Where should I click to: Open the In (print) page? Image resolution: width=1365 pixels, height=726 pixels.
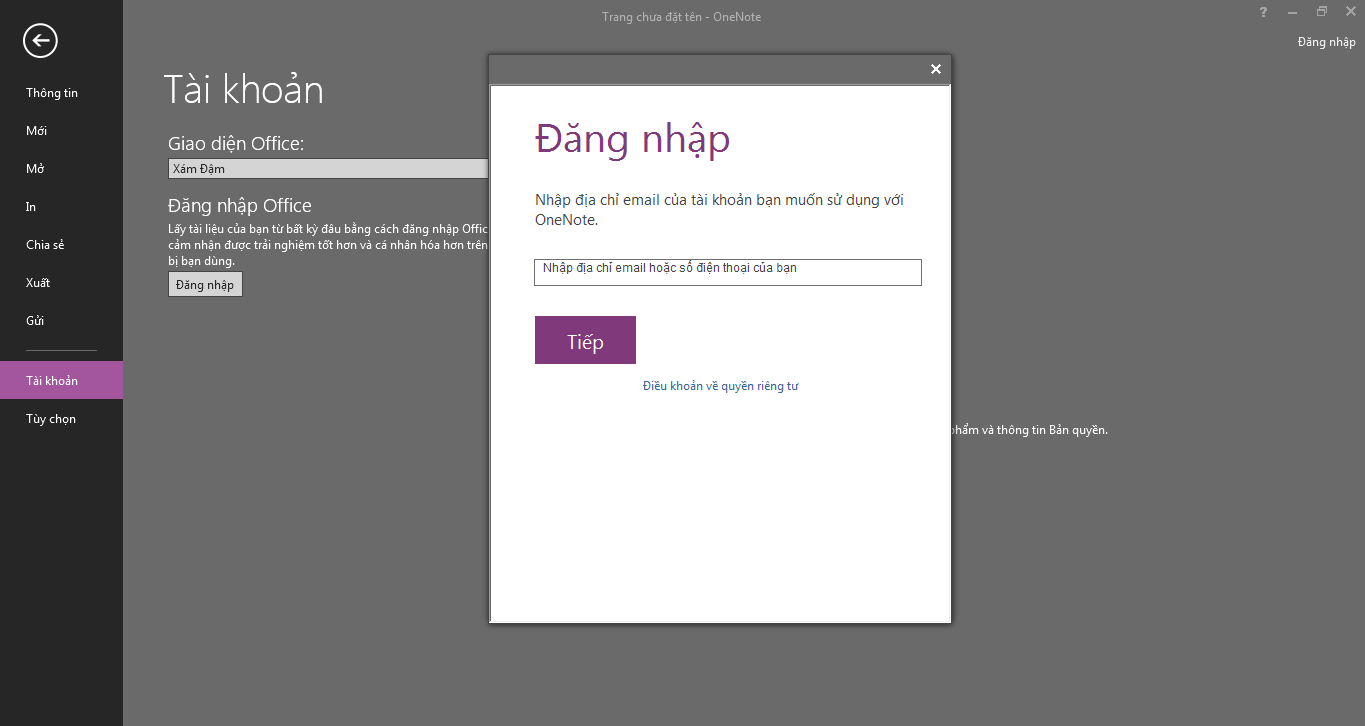coord(31,207)
